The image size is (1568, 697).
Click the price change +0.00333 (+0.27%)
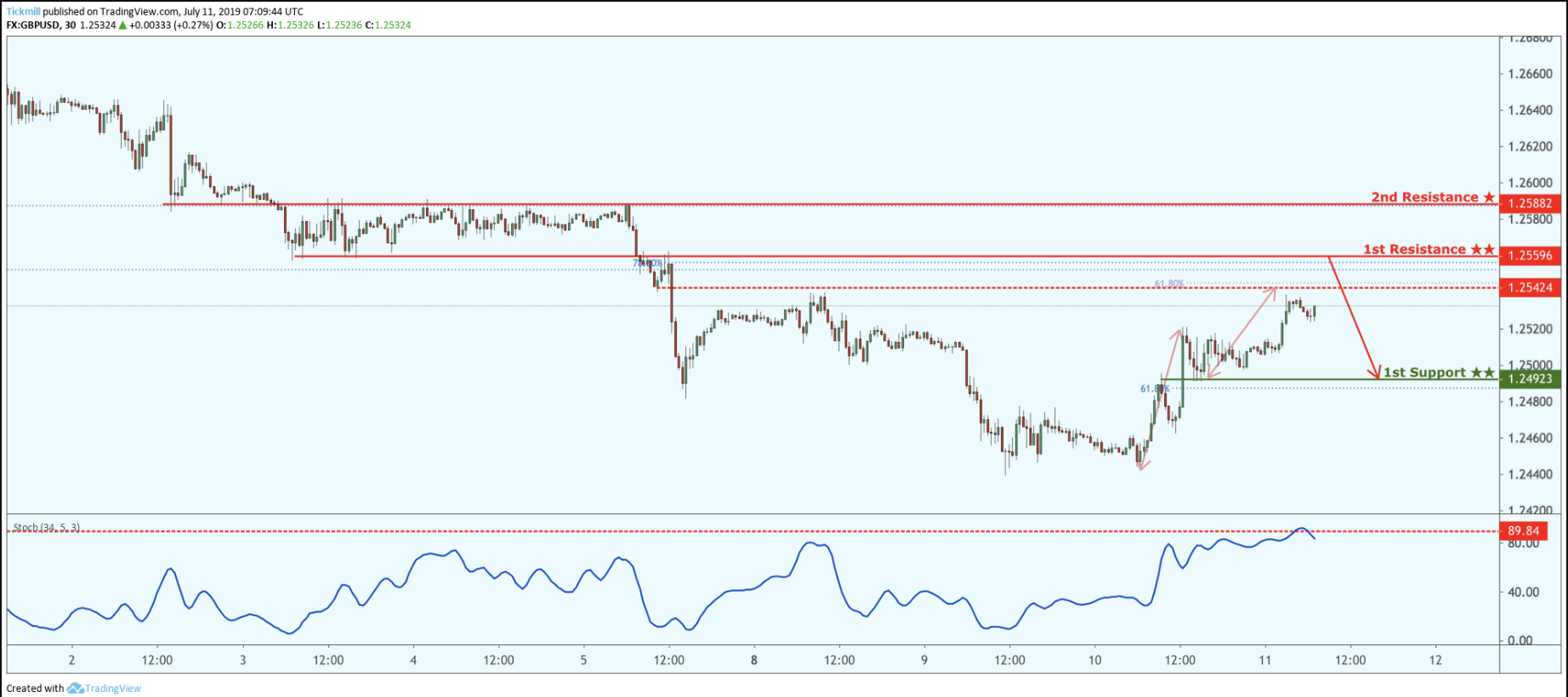coord(171,25)
